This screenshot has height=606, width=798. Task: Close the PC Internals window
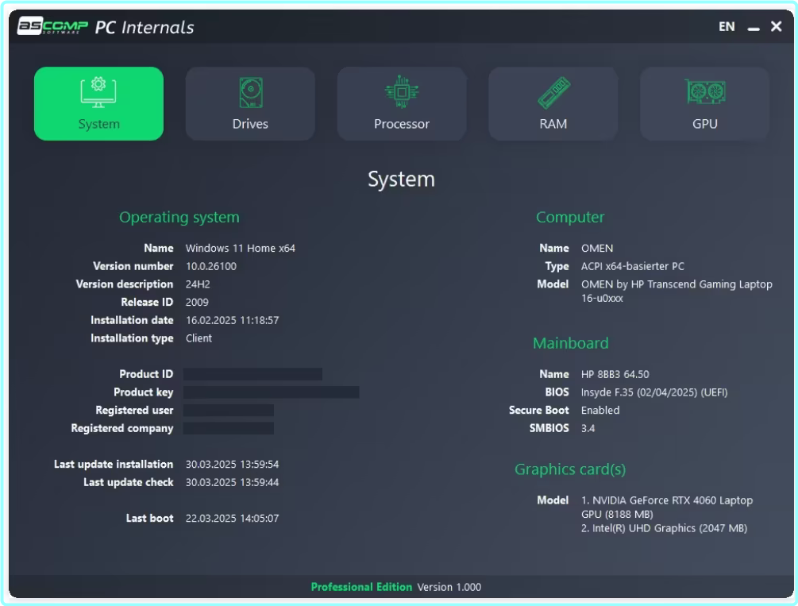[x=776, y=26]
